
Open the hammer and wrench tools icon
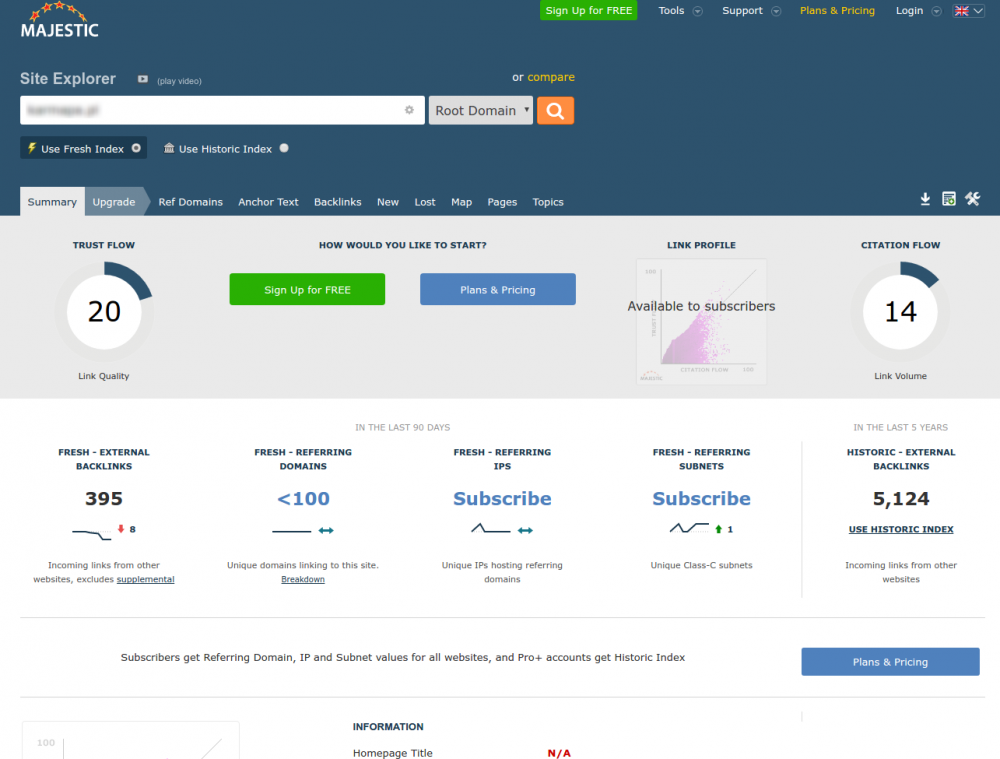click(972, 200)
